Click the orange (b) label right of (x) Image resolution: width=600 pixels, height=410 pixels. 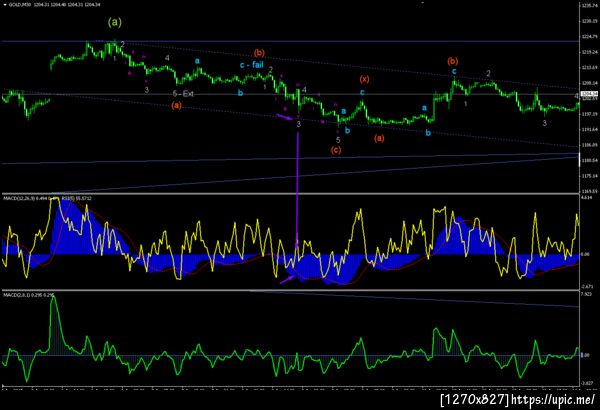[453, 61]
